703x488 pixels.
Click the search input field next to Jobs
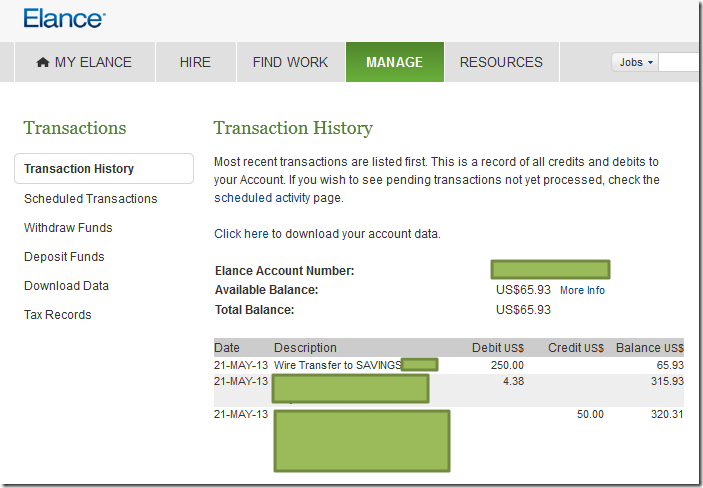[679, 62]
